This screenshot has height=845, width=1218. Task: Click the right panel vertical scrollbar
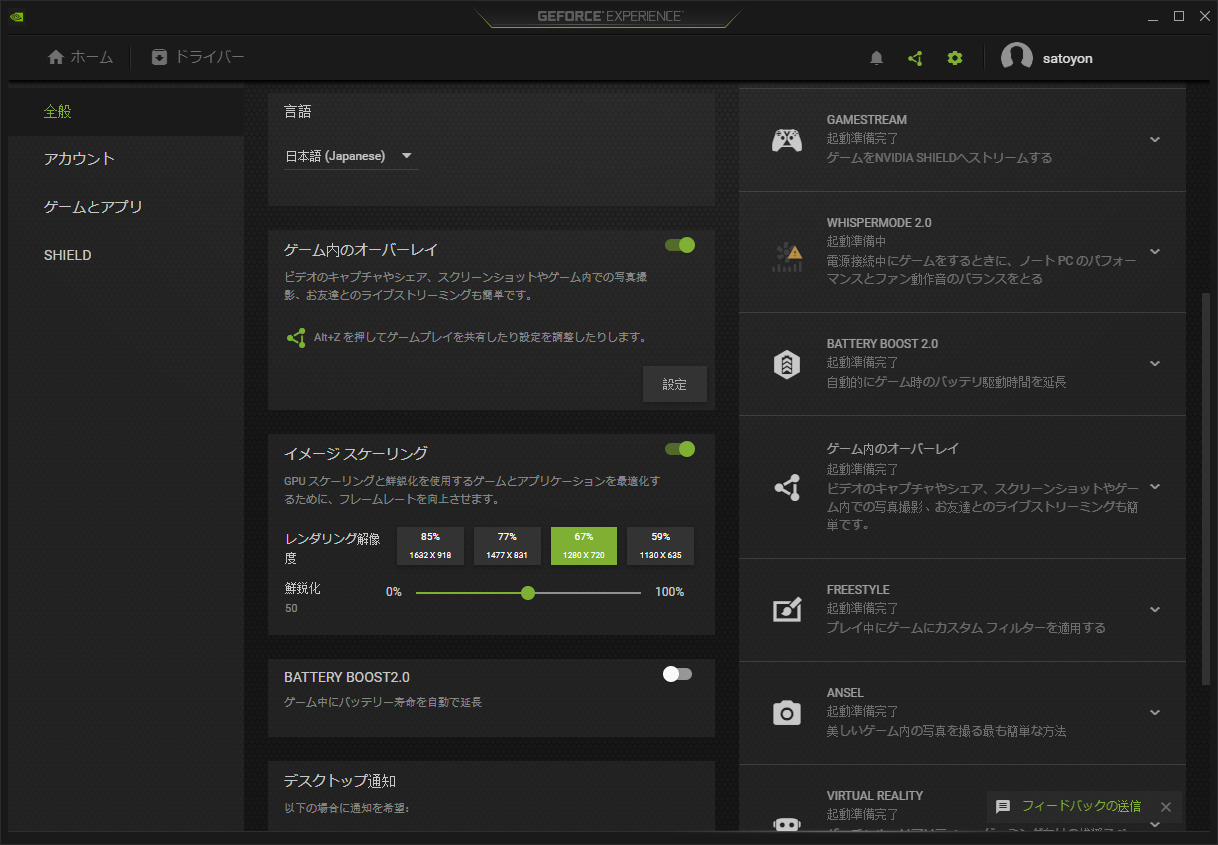pyautogui.click(x=1205, y=490)
